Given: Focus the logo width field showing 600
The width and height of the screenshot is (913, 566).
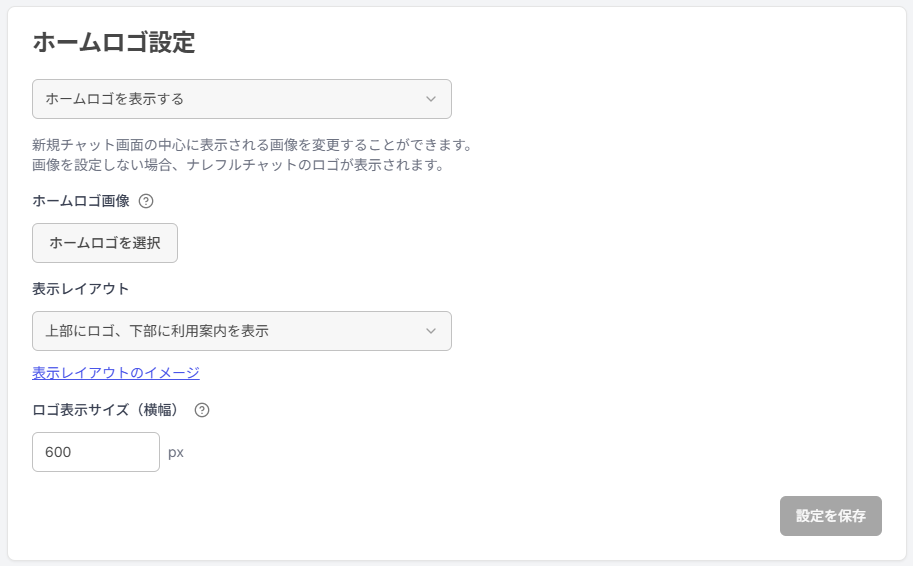Looking at the screenshot, I should tap(96, 452).
